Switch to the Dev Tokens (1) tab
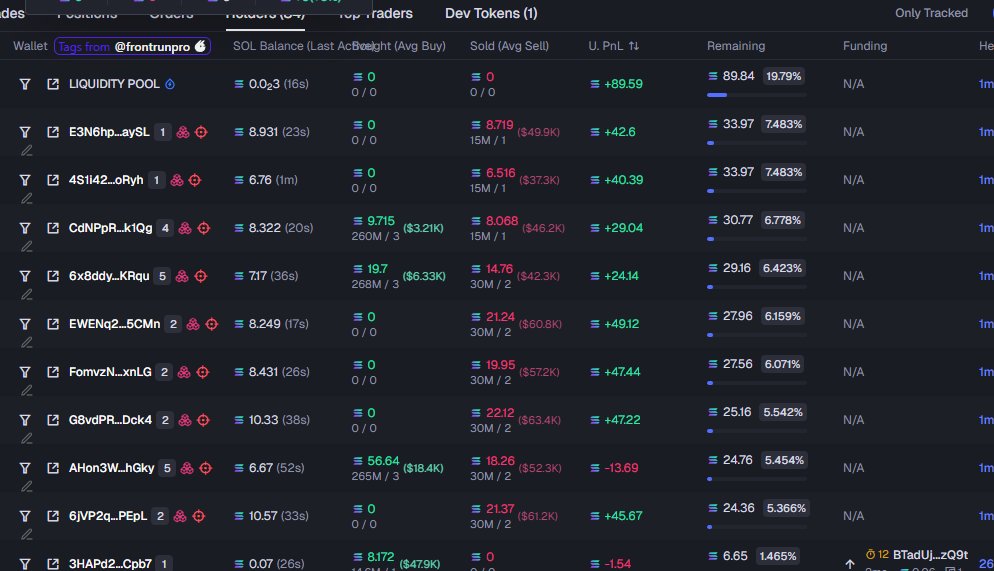994x571 pixels. 491,13
